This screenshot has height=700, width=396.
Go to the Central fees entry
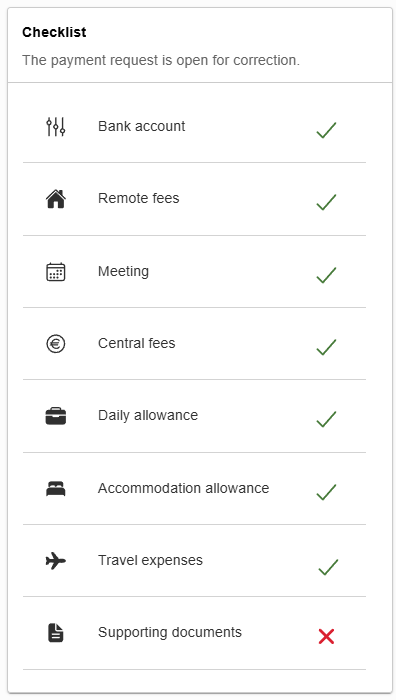pos(194,344)
